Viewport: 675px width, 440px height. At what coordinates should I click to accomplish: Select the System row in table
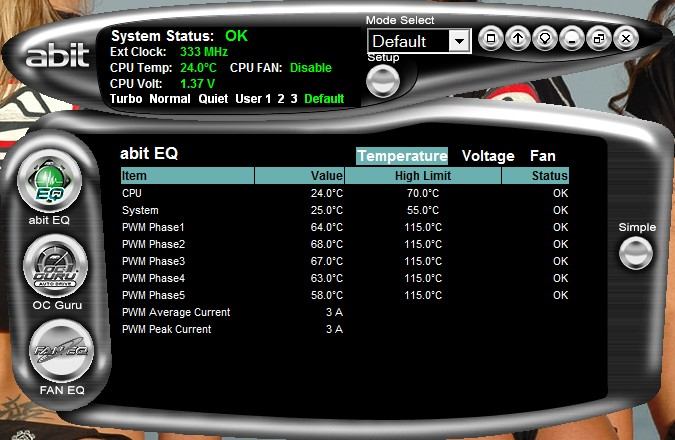[x=345, y=210]
